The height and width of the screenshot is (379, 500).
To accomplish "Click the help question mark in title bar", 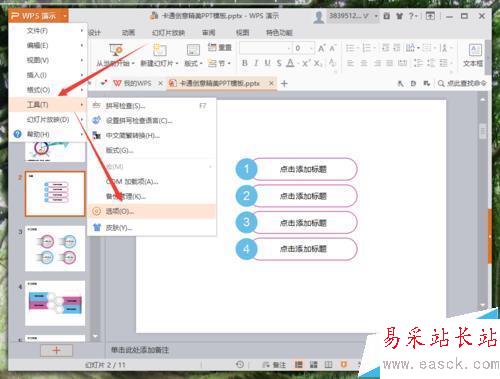I will coord(411,16).
